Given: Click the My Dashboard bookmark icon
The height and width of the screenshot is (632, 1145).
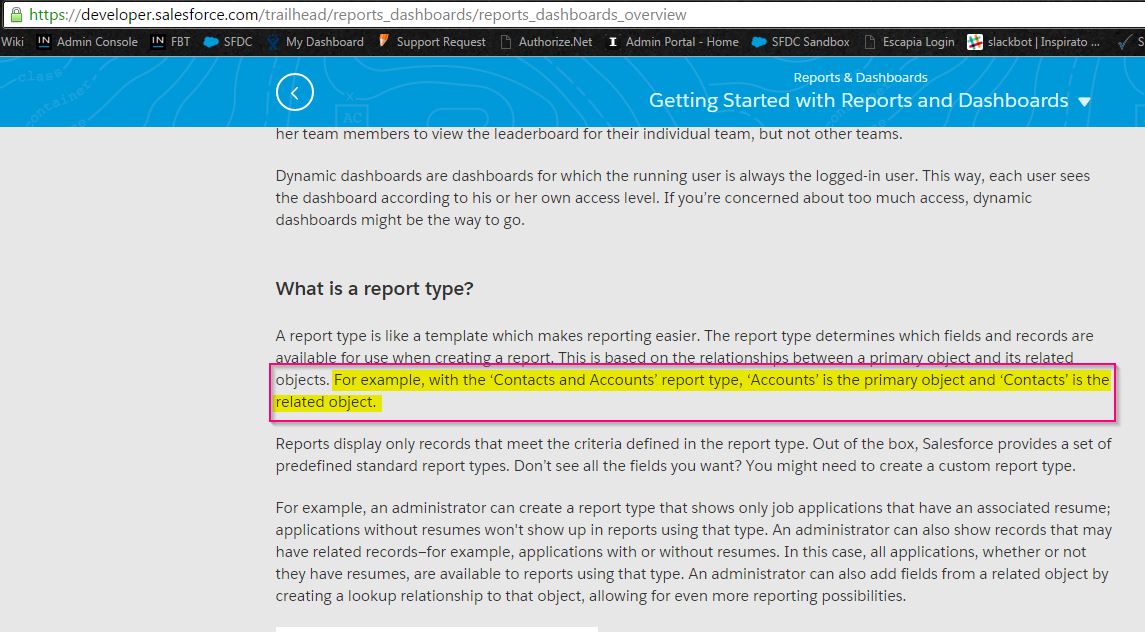Looking at the screenshot, I should point(273,42).
